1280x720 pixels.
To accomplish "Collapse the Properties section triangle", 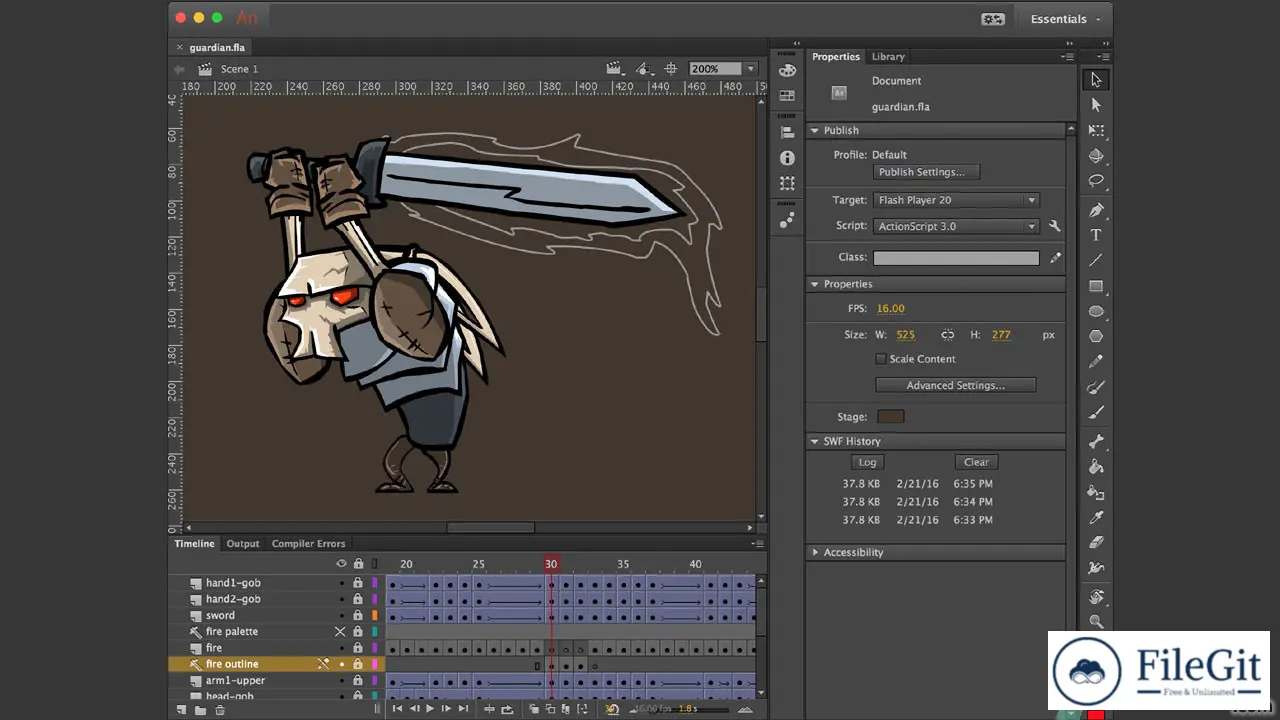I will (815, 284).
